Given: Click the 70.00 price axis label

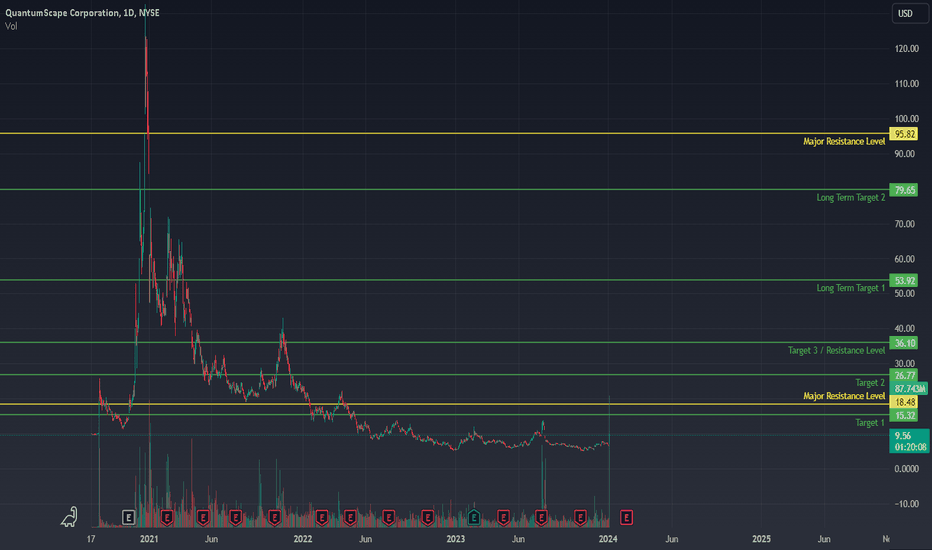Looking at the screenshot, I should [x=905, y=224].
